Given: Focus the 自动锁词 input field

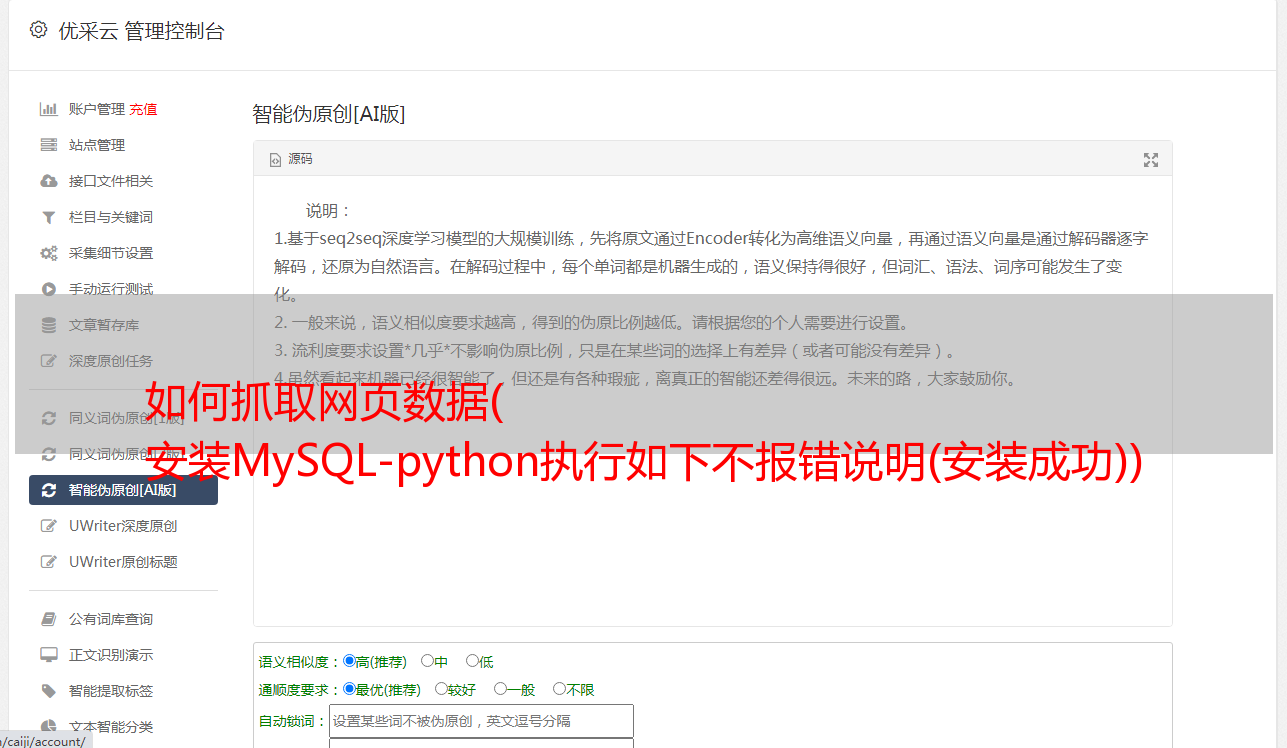Looking at the screenshot, I should (481, 721).
